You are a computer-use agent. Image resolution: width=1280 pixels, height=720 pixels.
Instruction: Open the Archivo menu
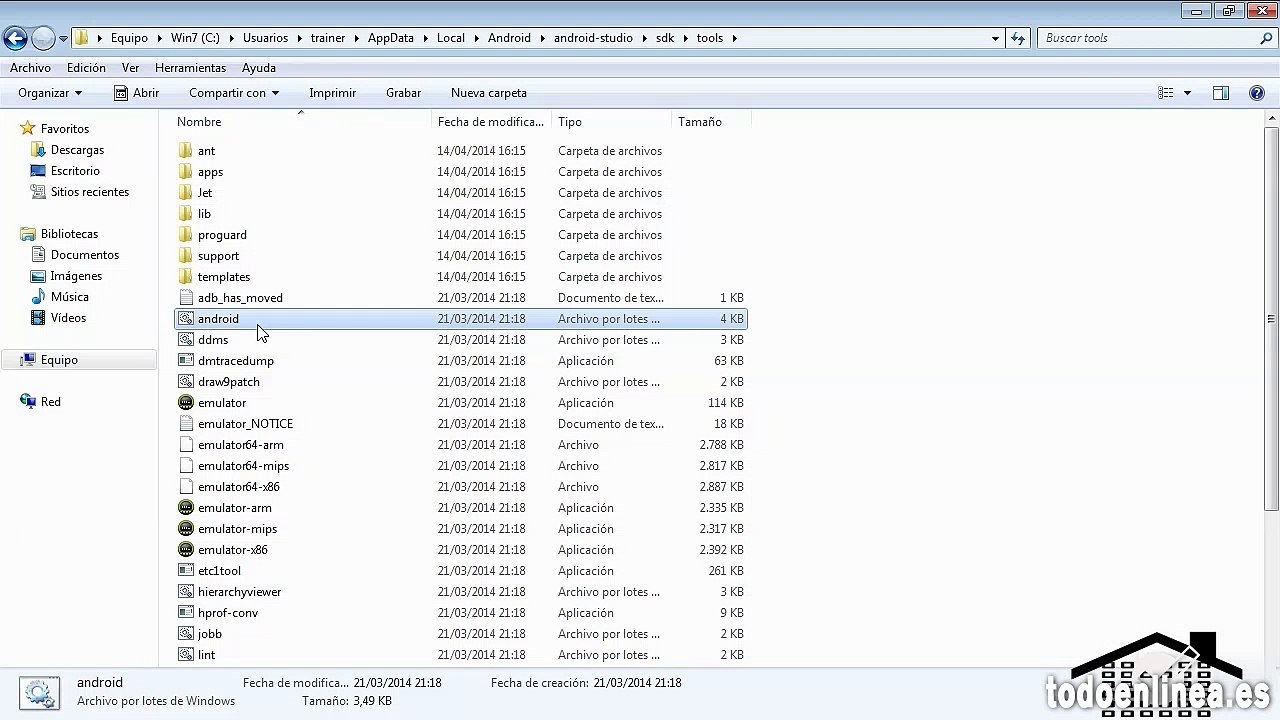(x=30, y=68)
